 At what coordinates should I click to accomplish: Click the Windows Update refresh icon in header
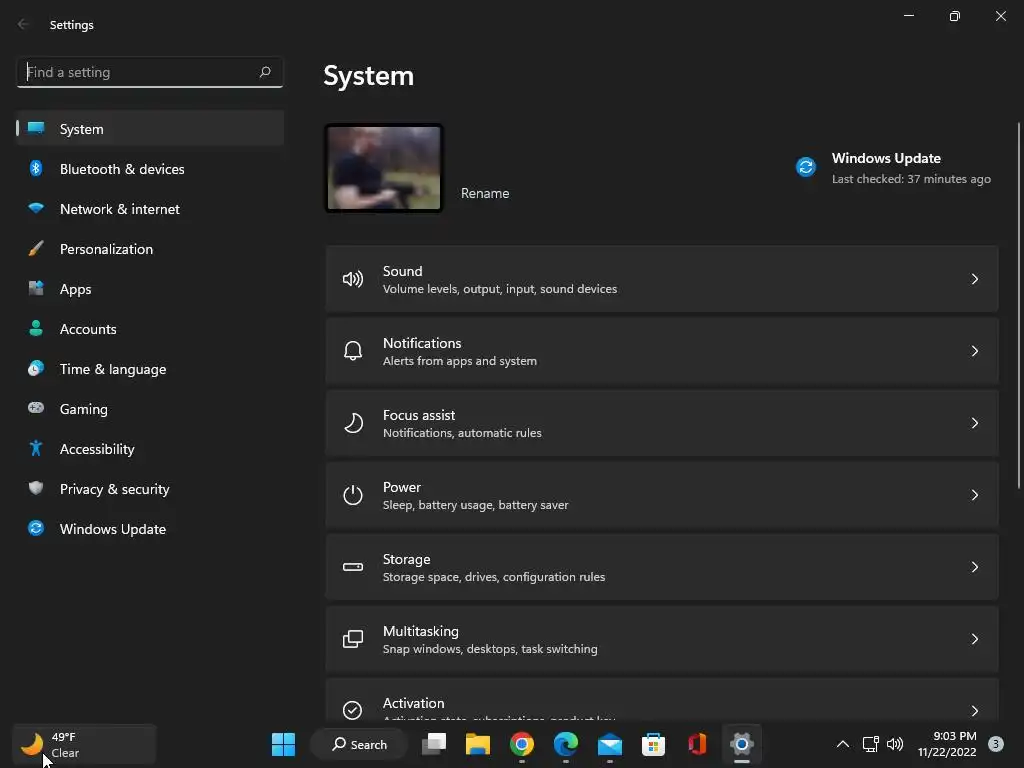point(806,167)
